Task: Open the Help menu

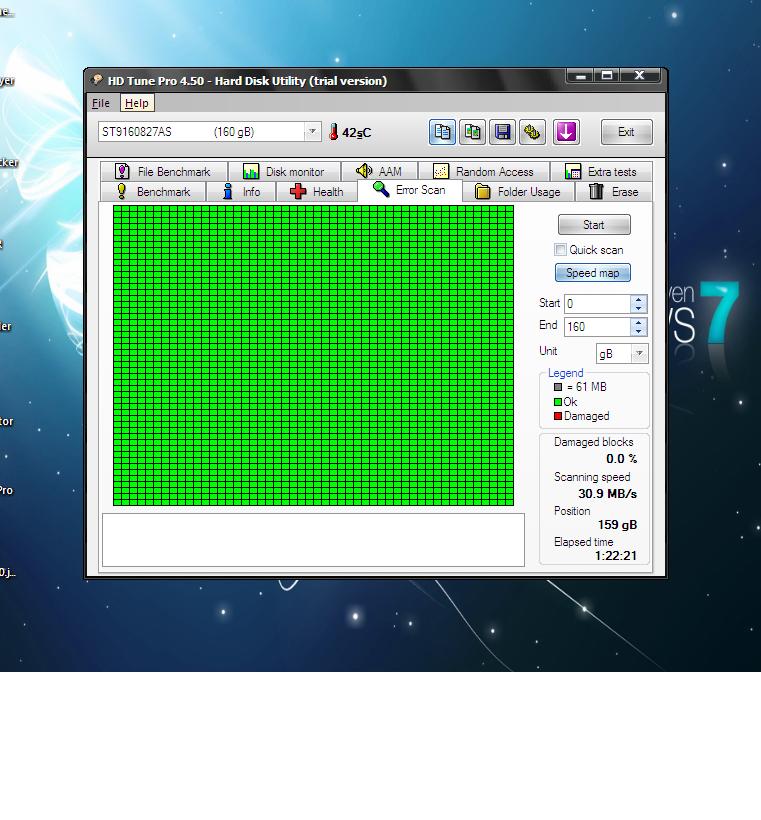Action: coord(136,103)
